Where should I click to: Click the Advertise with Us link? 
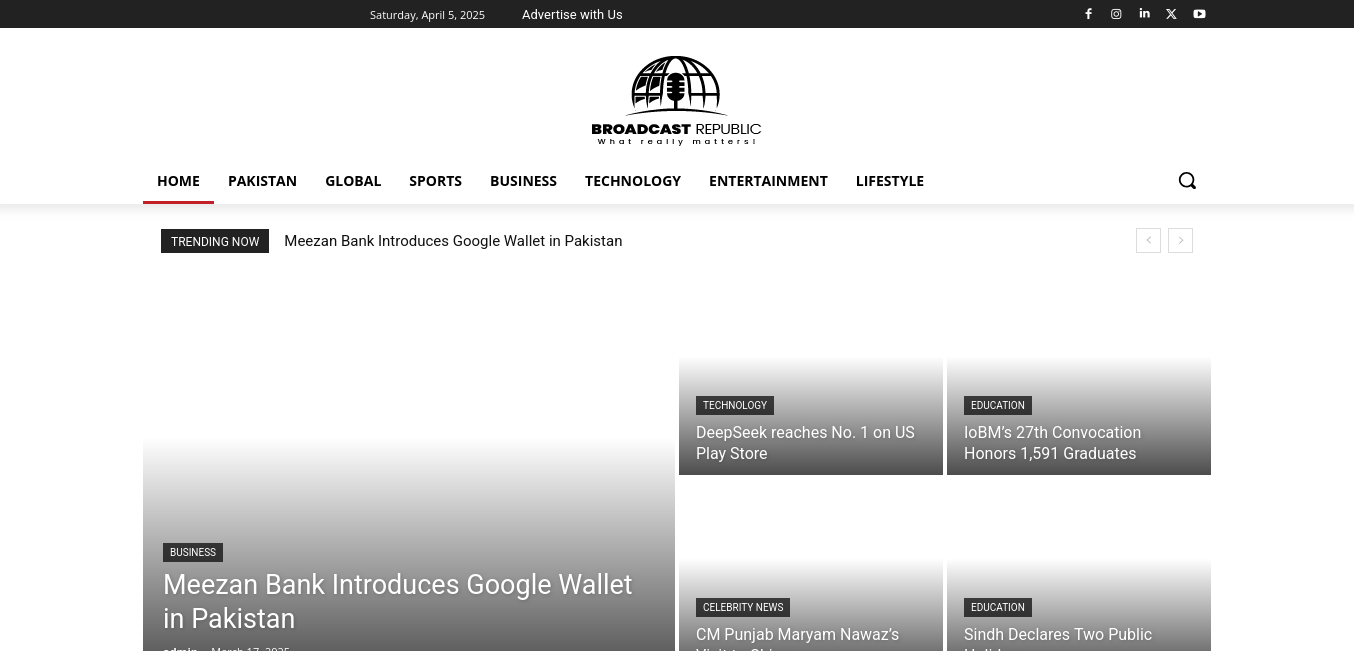572,15
